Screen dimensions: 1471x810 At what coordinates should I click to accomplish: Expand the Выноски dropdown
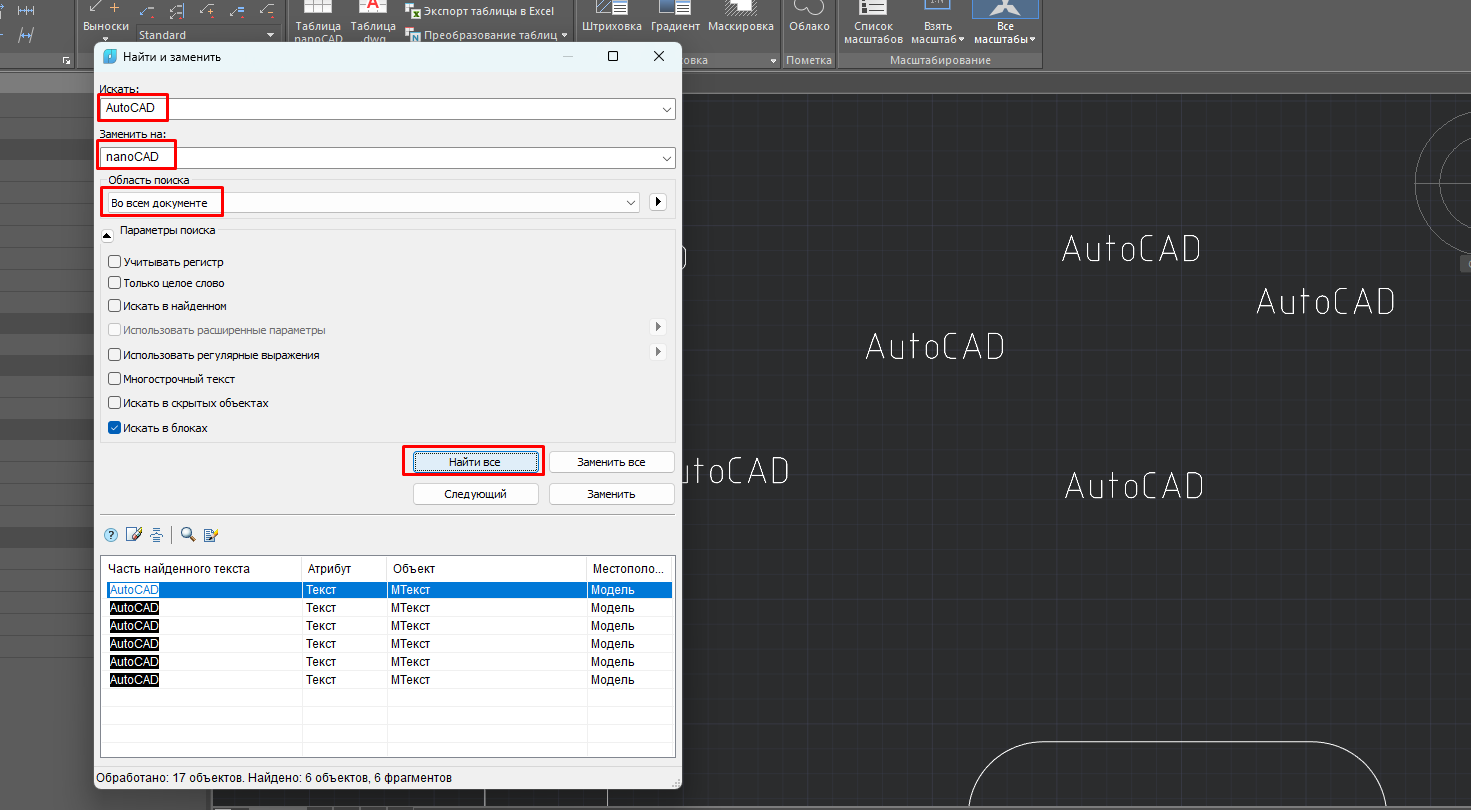pos(106,40)
